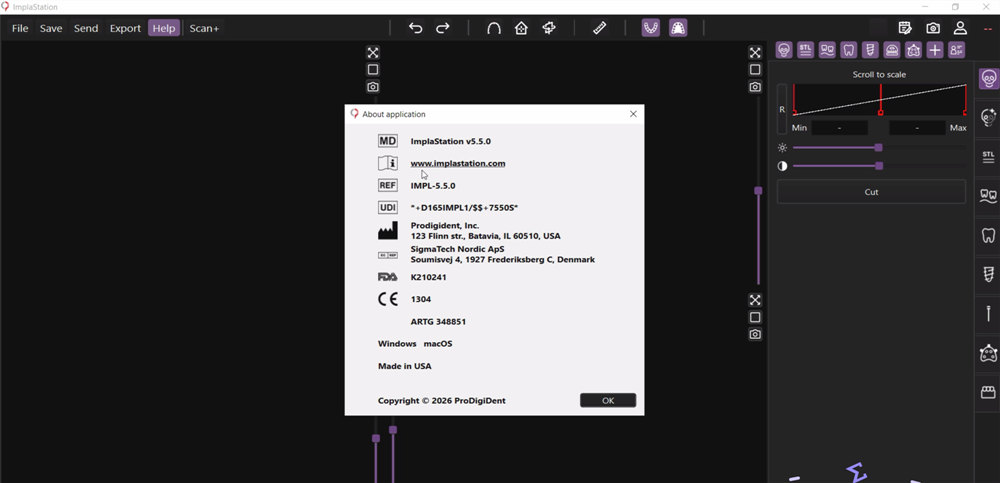Click the Cut button
Viewport: 1000px width, 483px height.
point(871,191)
